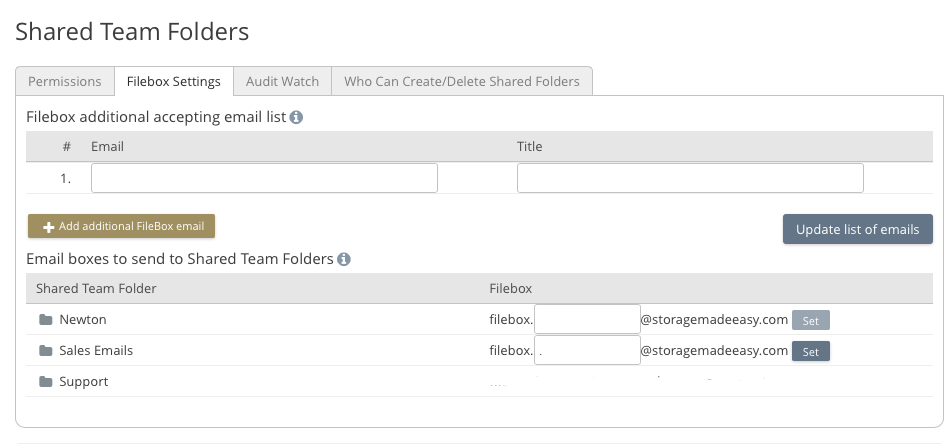
Task: Click plus icon on Add additional FileBox email
Action: pyautogui.click(x=48, y=227)
